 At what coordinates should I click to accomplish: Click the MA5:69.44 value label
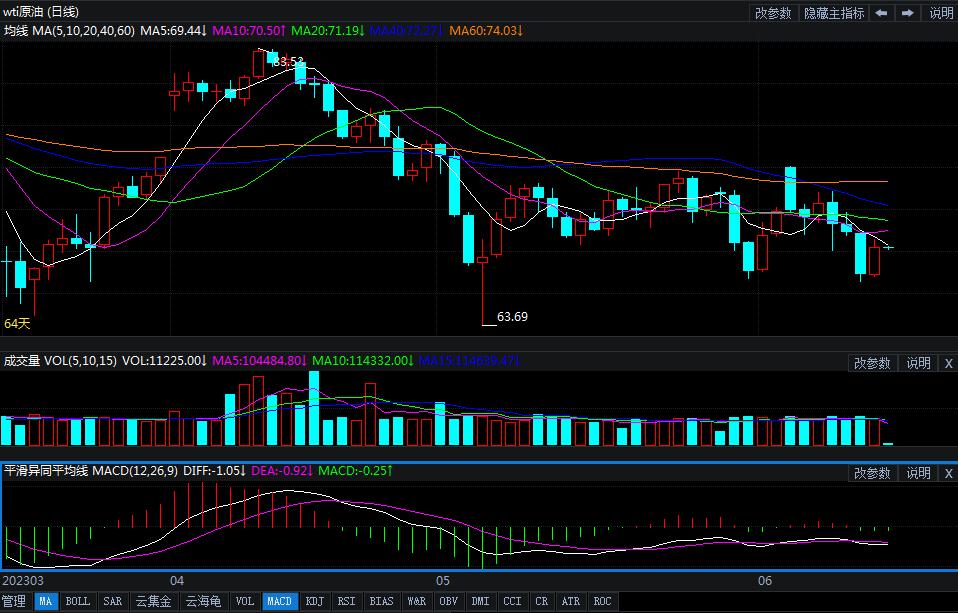click(x=174, y=31)
